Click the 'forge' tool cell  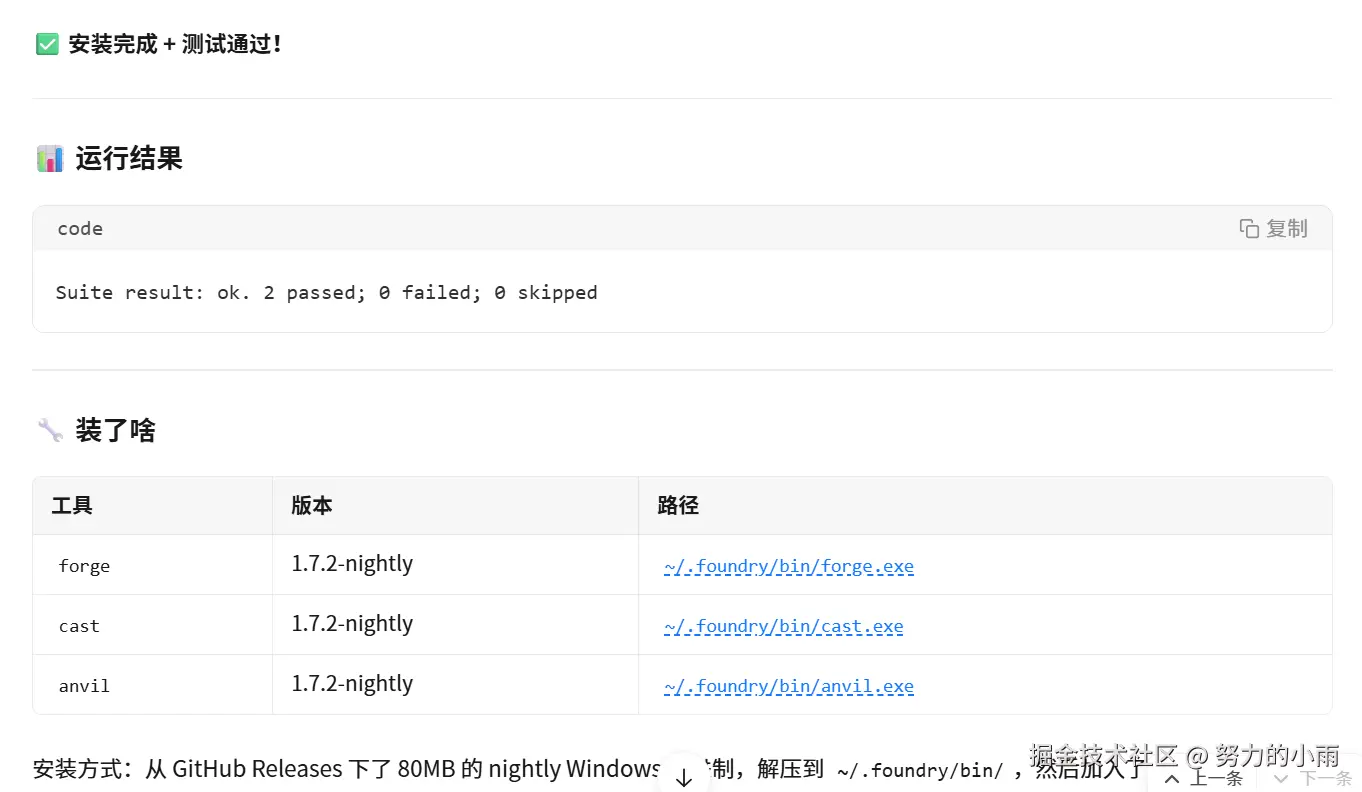[x=84, y=566]
